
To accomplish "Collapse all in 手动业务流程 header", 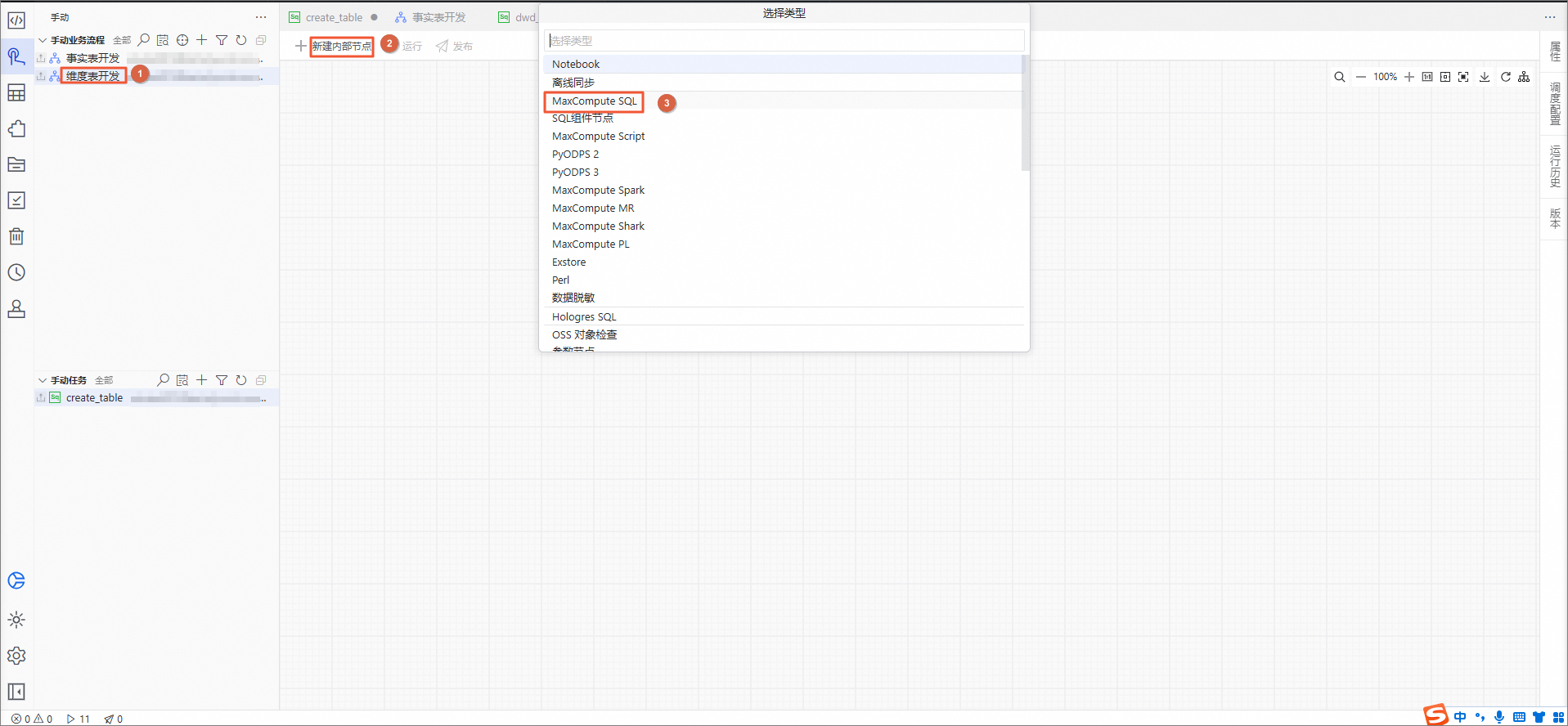I will [x=261, y=39].
